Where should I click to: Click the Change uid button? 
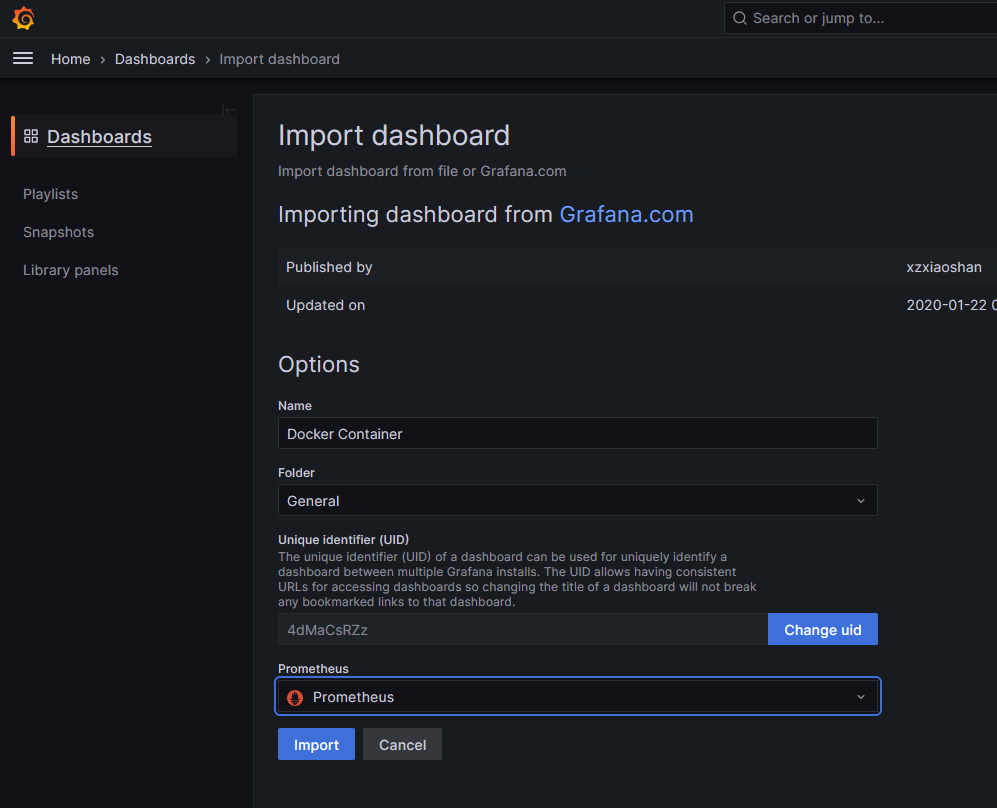[822, 629]
